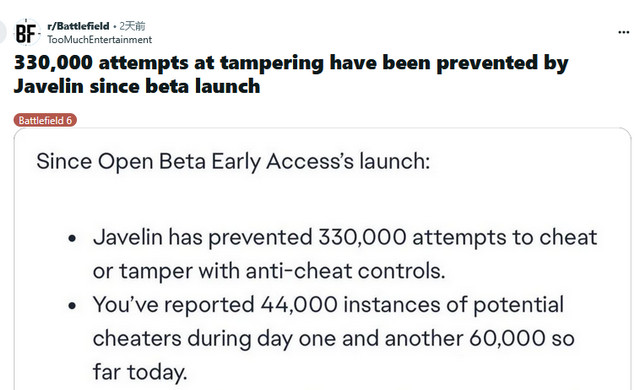This screenshot has height=390, width=640.
Task: Open TooMuchEntertainment's user profile
Action: pyautogui.click(x=99, y=40)
